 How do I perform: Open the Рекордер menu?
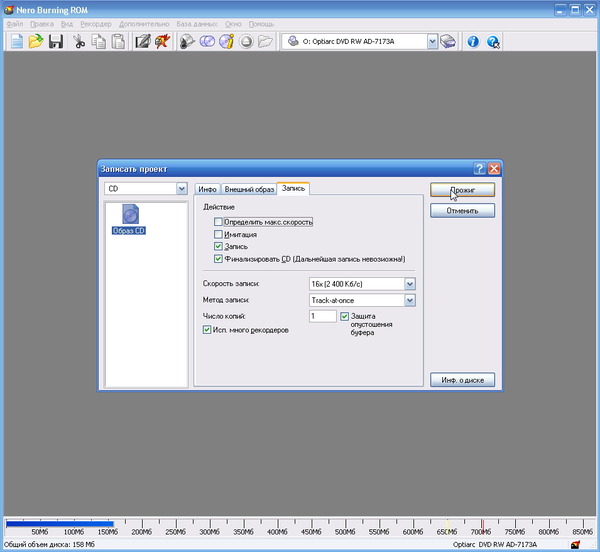click(96, 24)
